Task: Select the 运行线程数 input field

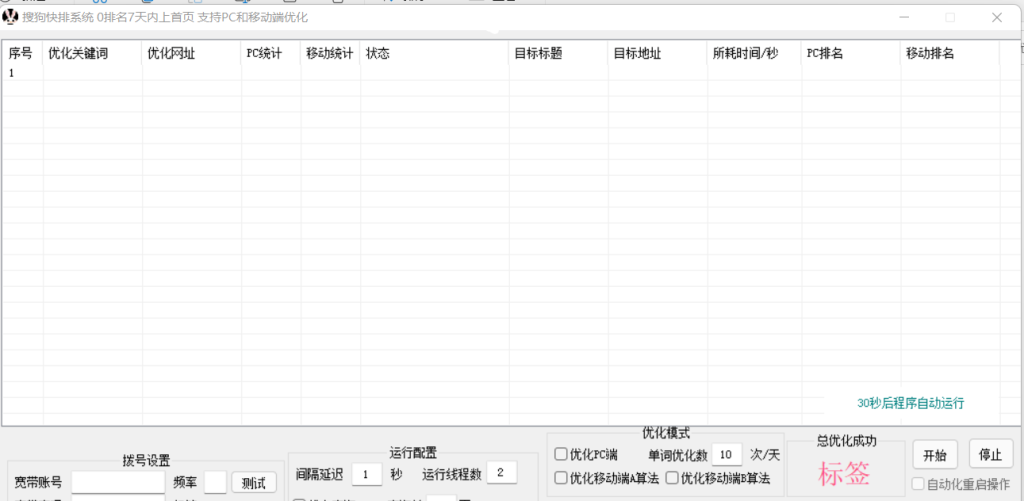Action: click(501, 473)
